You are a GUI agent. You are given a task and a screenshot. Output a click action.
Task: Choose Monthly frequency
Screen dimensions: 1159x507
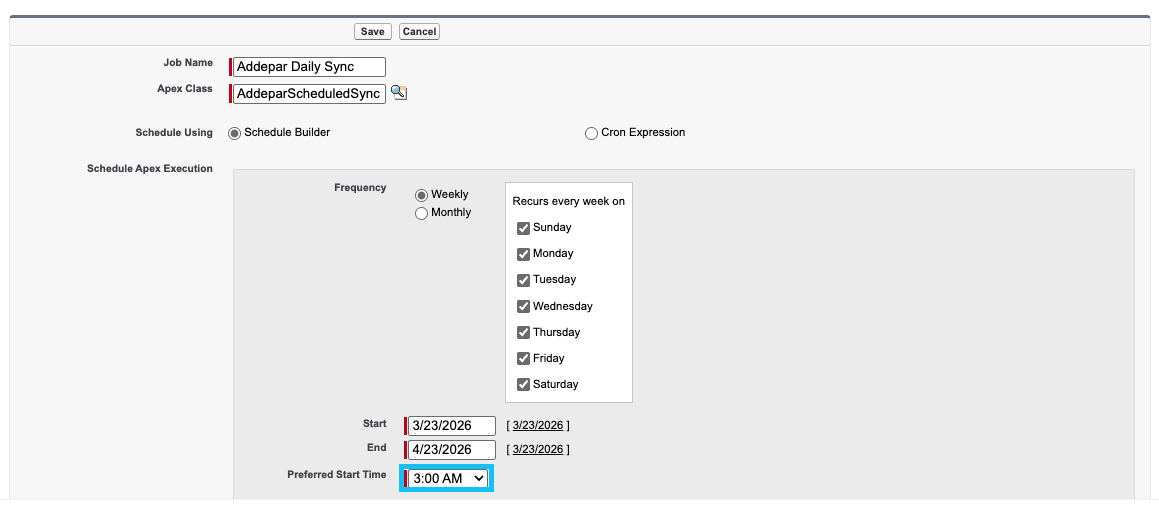pyautogui.click(x=421, y=214)
